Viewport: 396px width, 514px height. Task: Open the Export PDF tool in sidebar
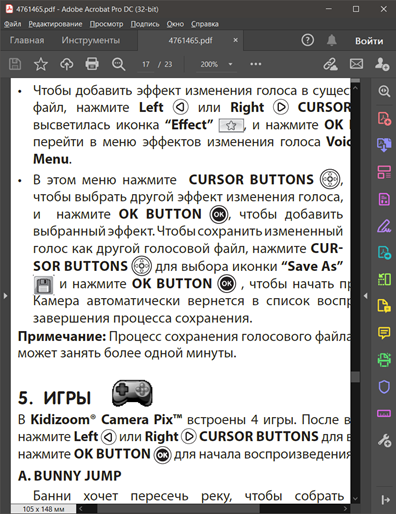click(384, 145)
